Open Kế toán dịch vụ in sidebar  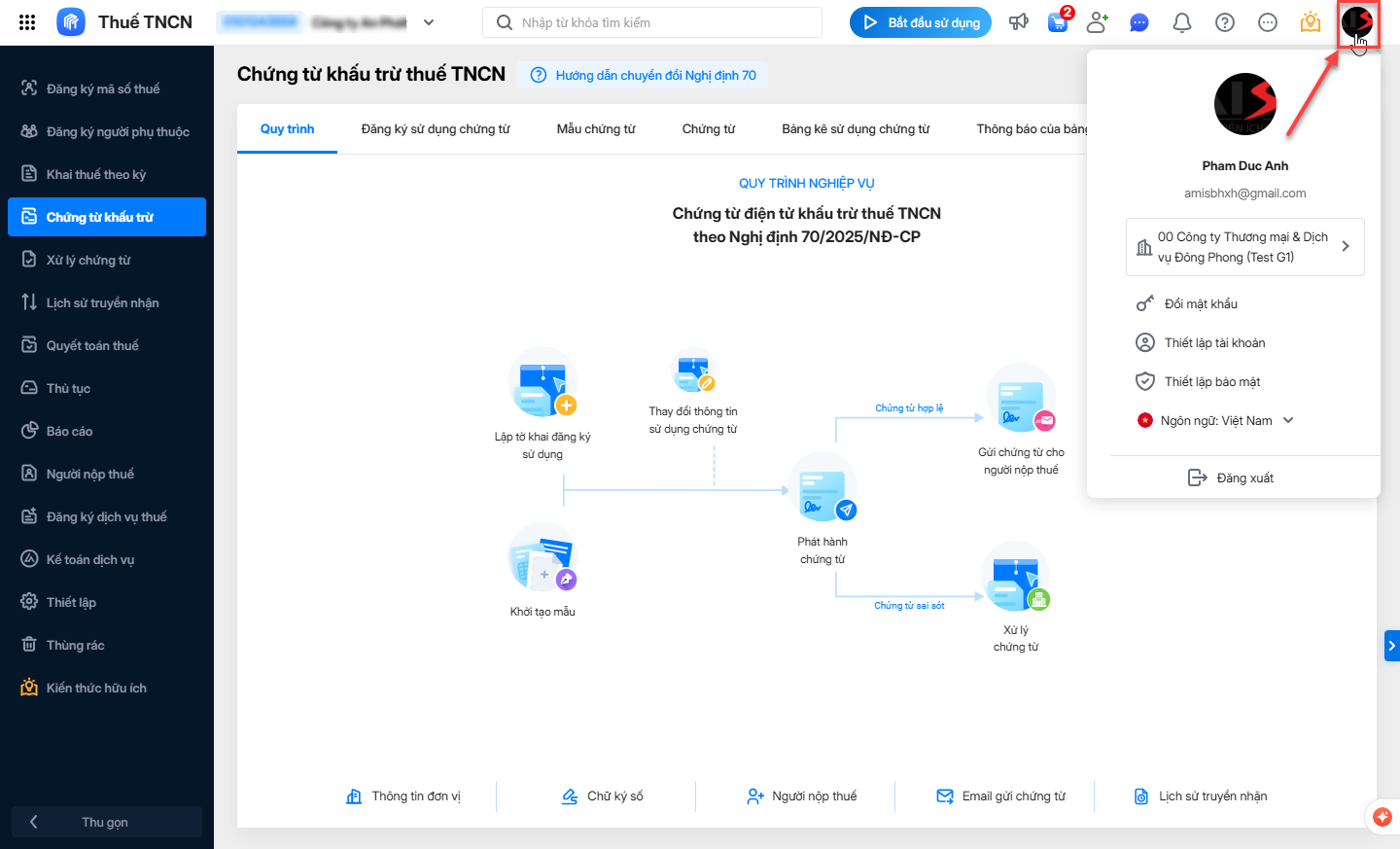(x=107, y=559)
